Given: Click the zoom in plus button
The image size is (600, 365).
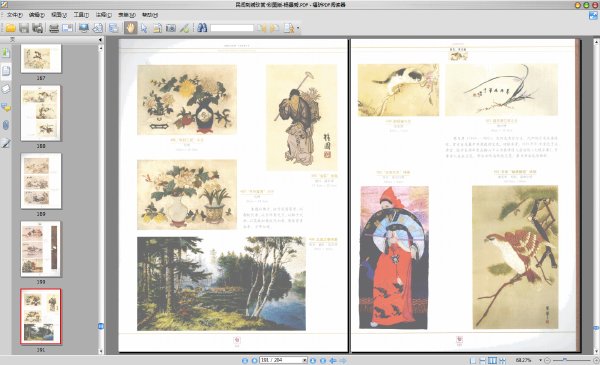Looking at the screenshot, I should click(596, 360).
